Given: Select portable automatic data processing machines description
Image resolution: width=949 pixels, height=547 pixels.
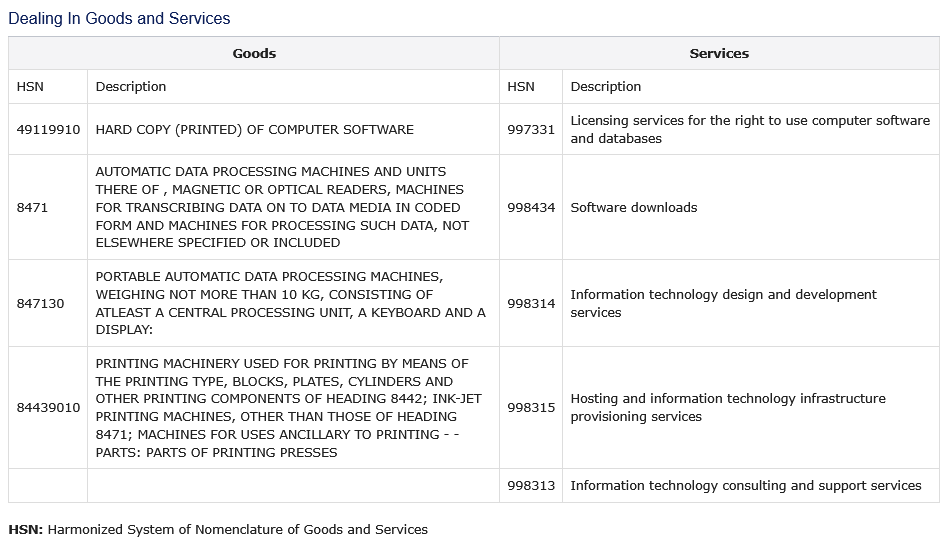Looking at the screenshot, I should 290,303.
